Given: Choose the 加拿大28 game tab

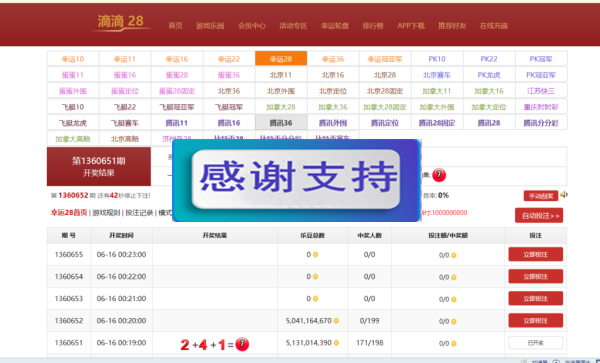Looking at the screenshot, I should pos(281,107).
